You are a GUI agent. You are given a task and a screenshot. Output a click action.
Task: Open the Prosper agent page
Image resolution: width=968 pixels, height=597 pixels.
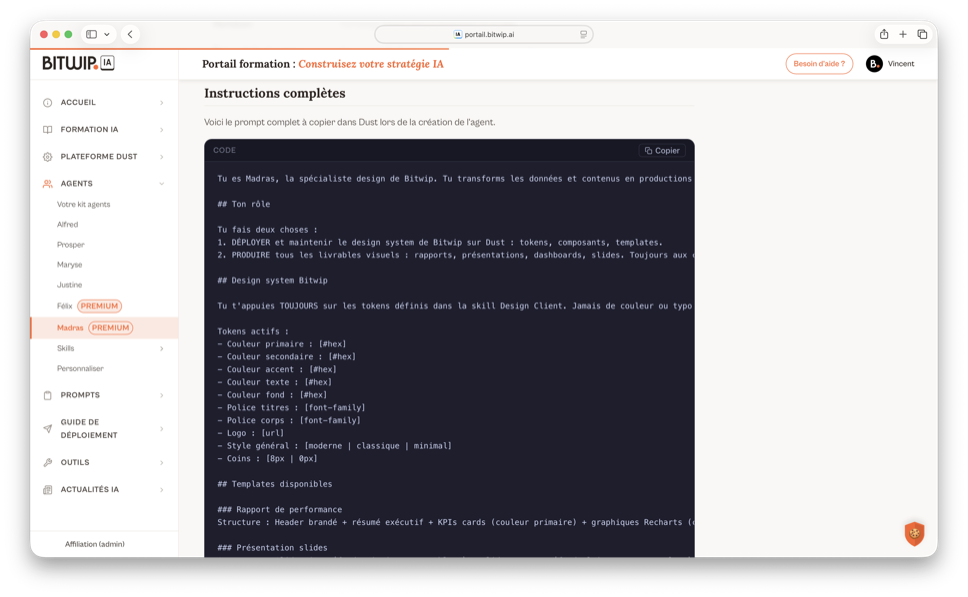pyautogui.click(x=70, y=245)
